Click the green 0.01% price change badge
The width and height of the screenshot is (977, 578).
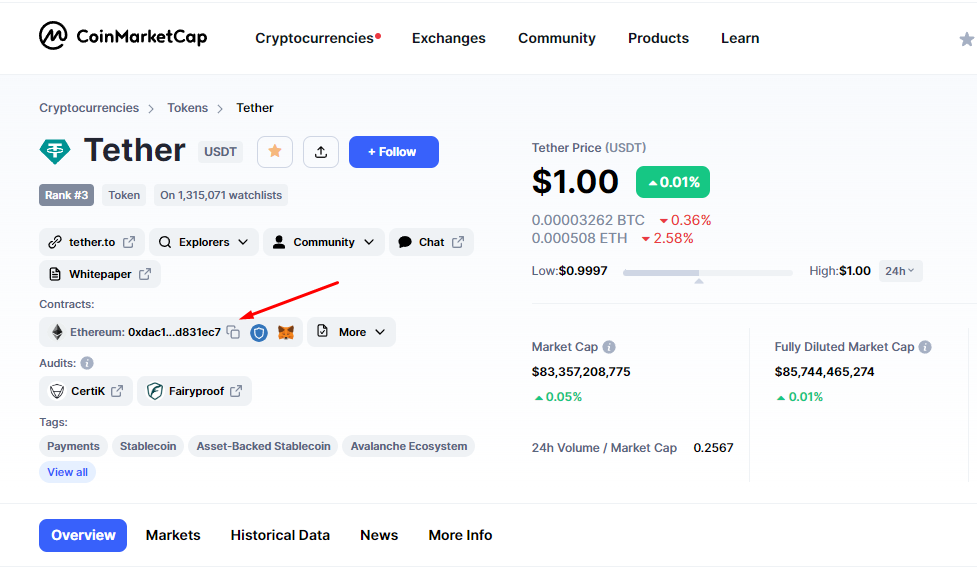(x=673, y=182)
